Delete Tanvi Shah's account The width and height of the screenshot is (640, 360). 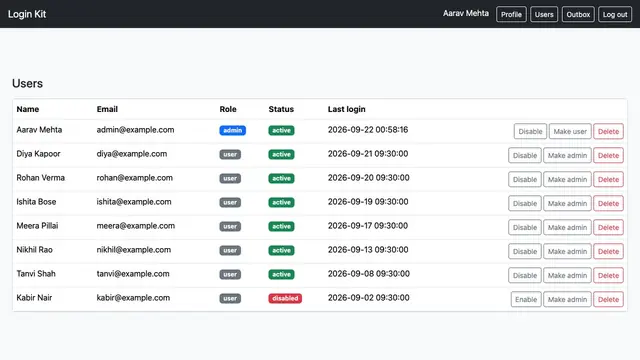608,276
